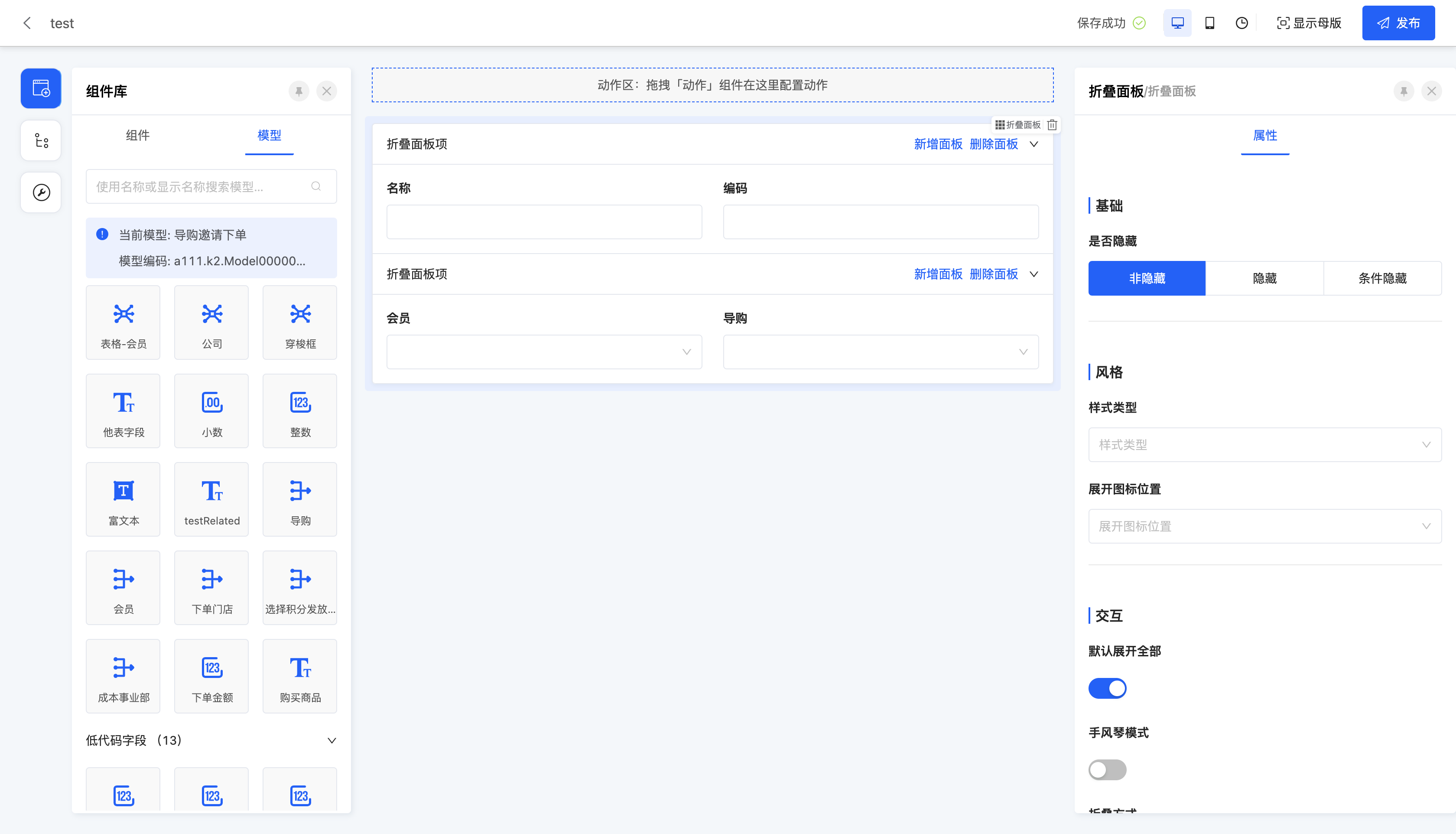
Task: Collapse the 低代码字段 section
Action: [x=331, y=740]
